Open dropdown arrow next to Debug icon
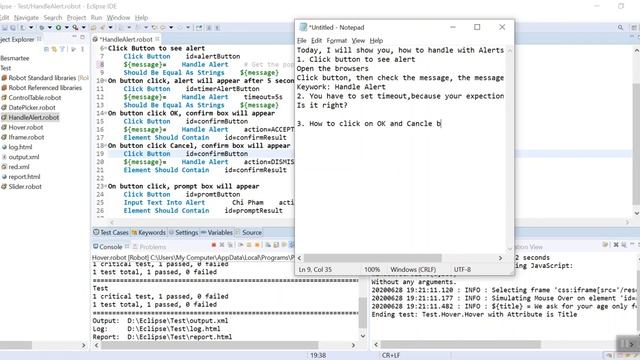 (x=50, y=27)
